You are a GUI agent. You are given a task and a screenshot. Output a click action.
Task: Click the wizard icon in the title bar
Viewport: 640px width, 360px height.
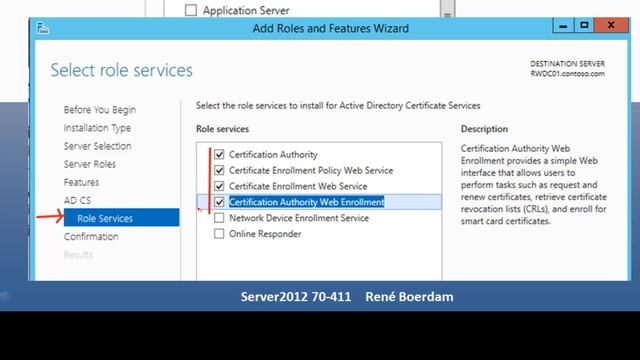click(x=42, y=28)
